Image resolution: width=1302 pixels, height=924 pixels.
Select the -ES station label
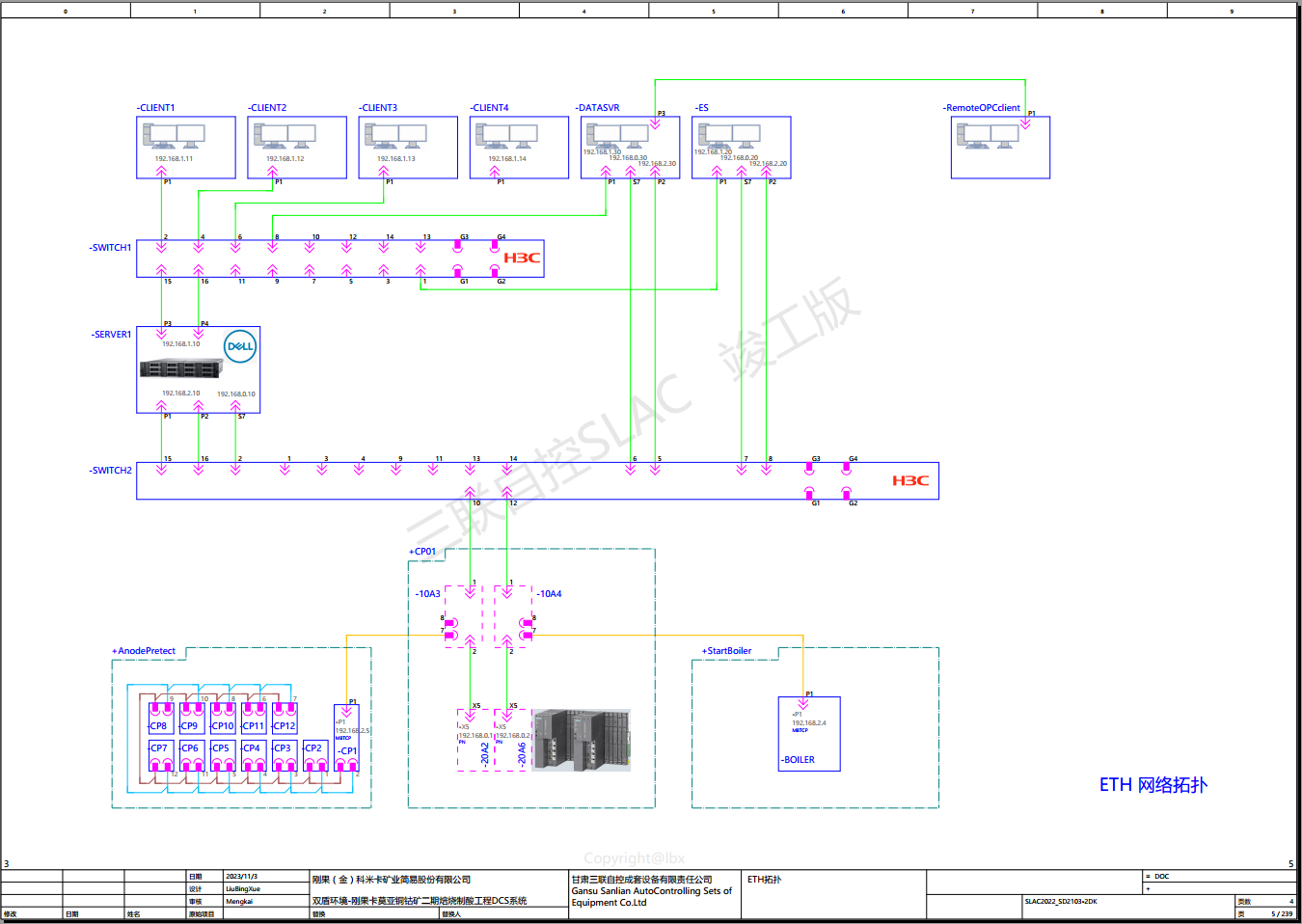pos(701,108)
